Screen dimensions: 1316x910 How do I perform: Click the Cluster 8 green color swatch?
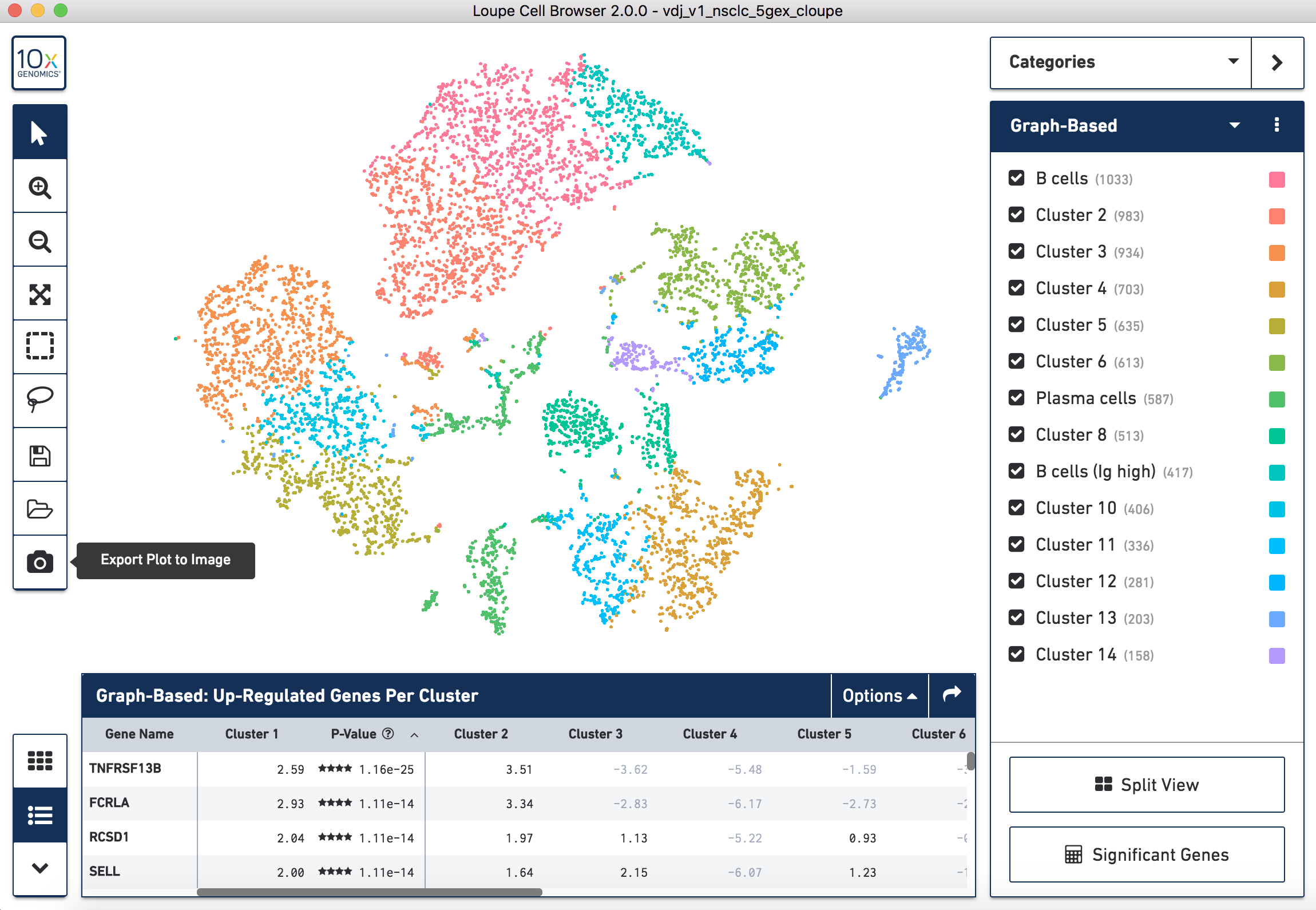[1277, 436]
